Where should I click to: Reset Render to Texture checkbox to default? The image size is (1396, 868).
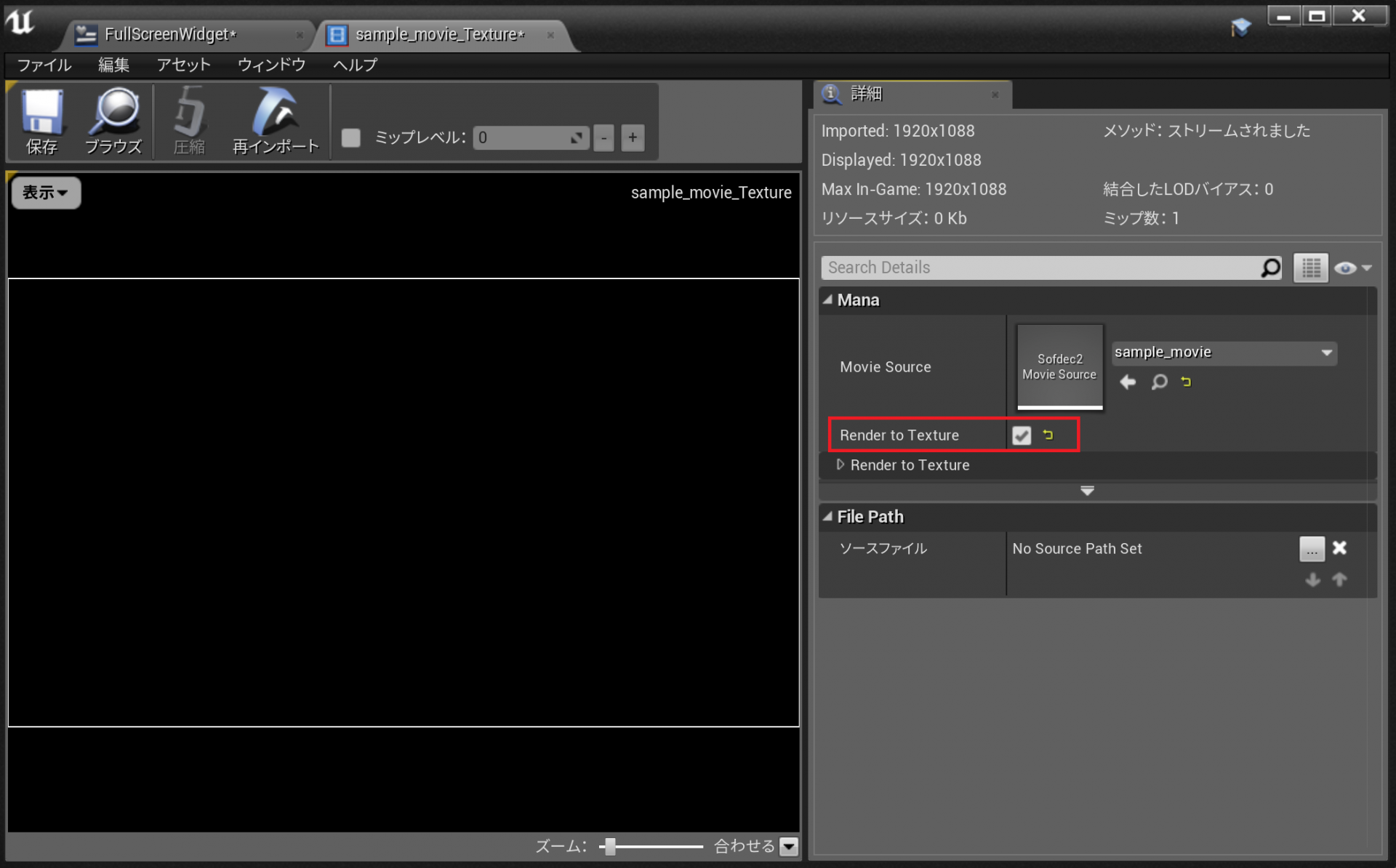pyautogui.click(x=1048, y=435)
